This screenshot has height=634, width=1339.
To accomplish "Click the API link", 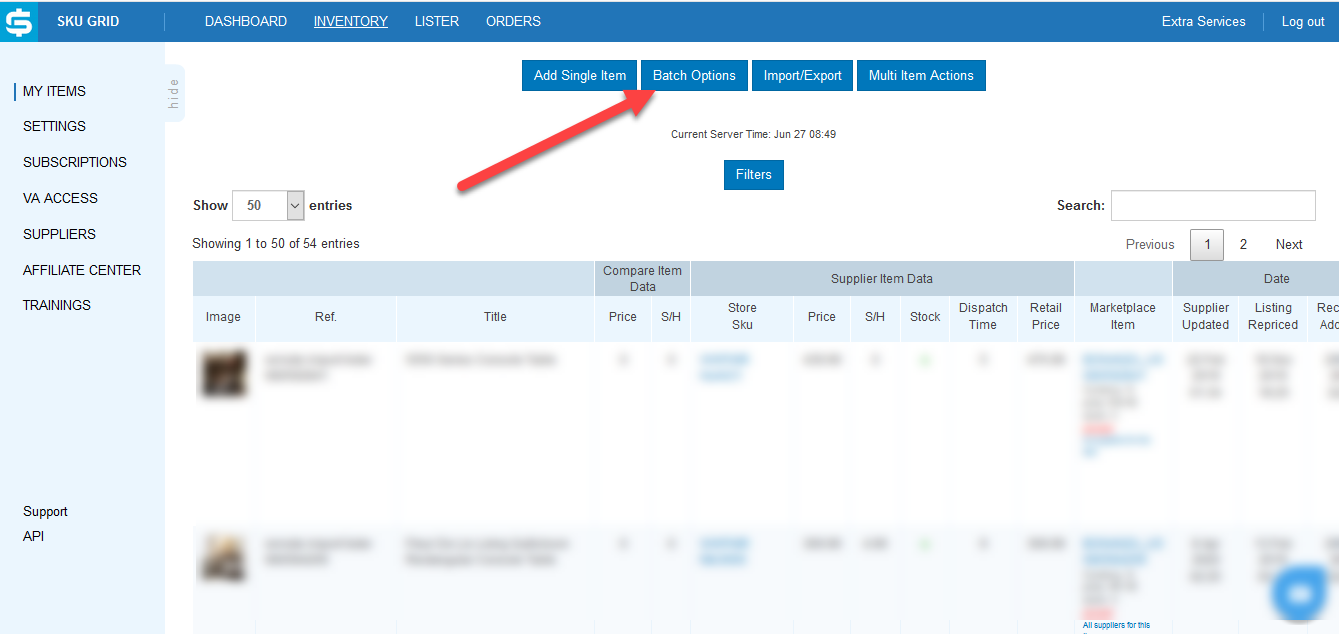I will click(33, 536).
